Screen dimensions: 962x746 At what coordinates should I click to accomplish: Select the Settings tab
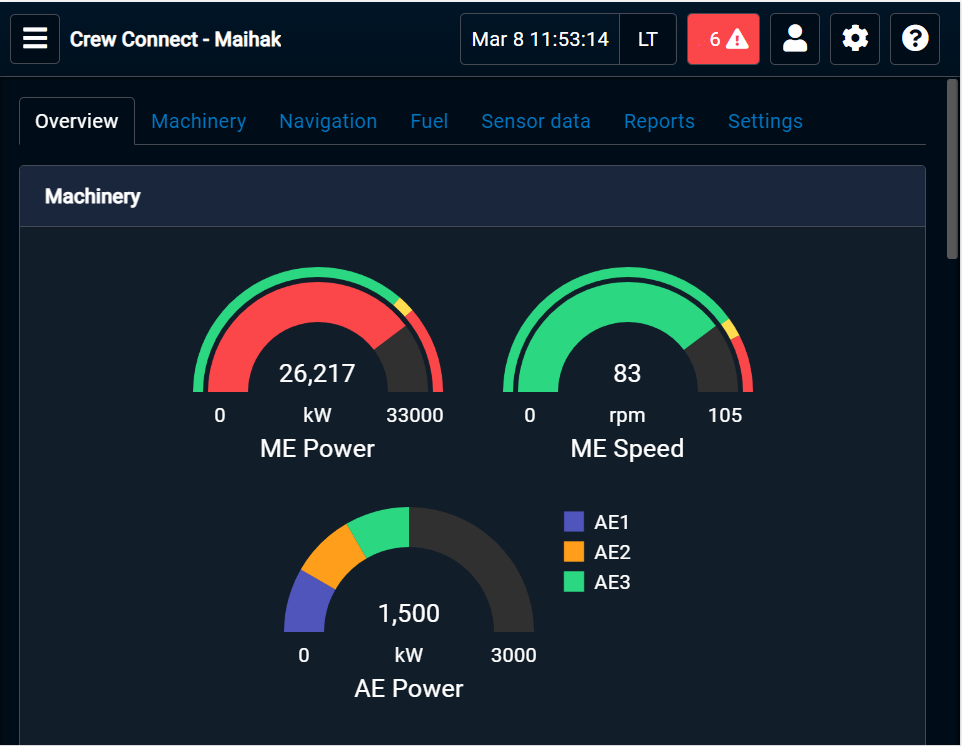coord(765,121)
